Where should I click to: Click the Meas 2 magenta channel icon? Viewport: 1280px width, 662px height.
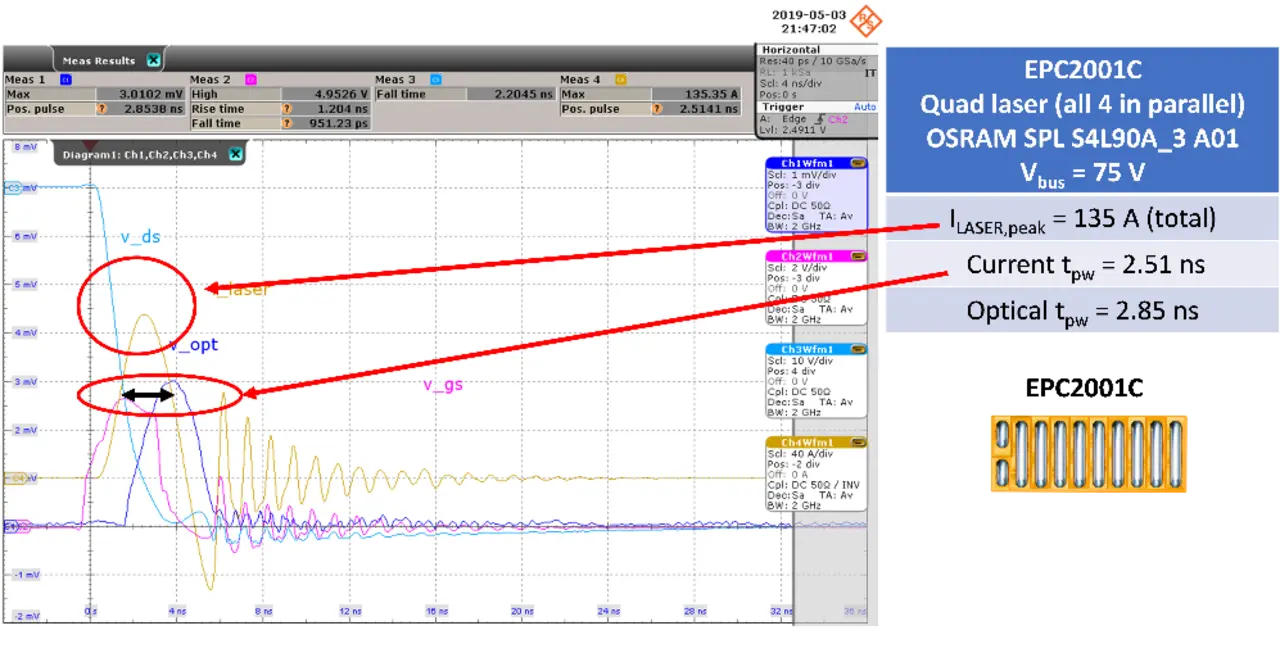point(252,79)
